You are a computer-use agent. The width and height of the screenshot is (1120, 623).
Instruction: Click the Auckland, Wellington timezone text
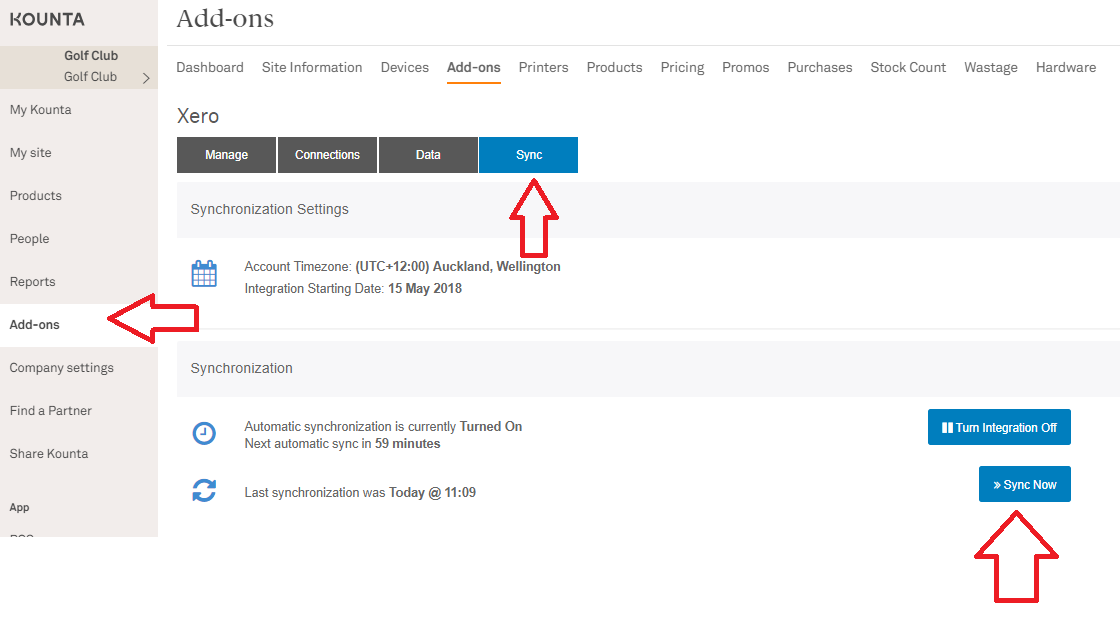click(x=458, y=266)
